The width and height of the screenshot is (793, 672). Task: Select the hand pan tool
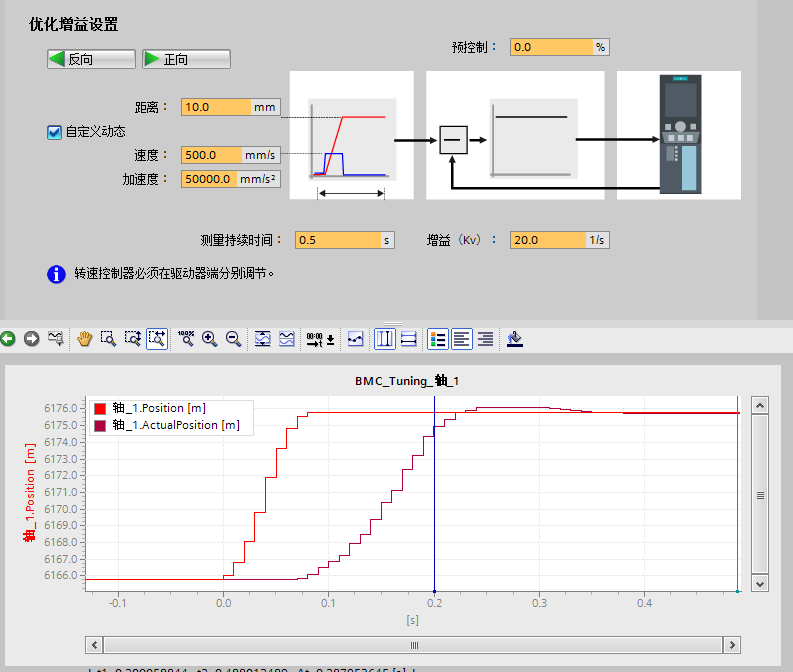(84, 338)
